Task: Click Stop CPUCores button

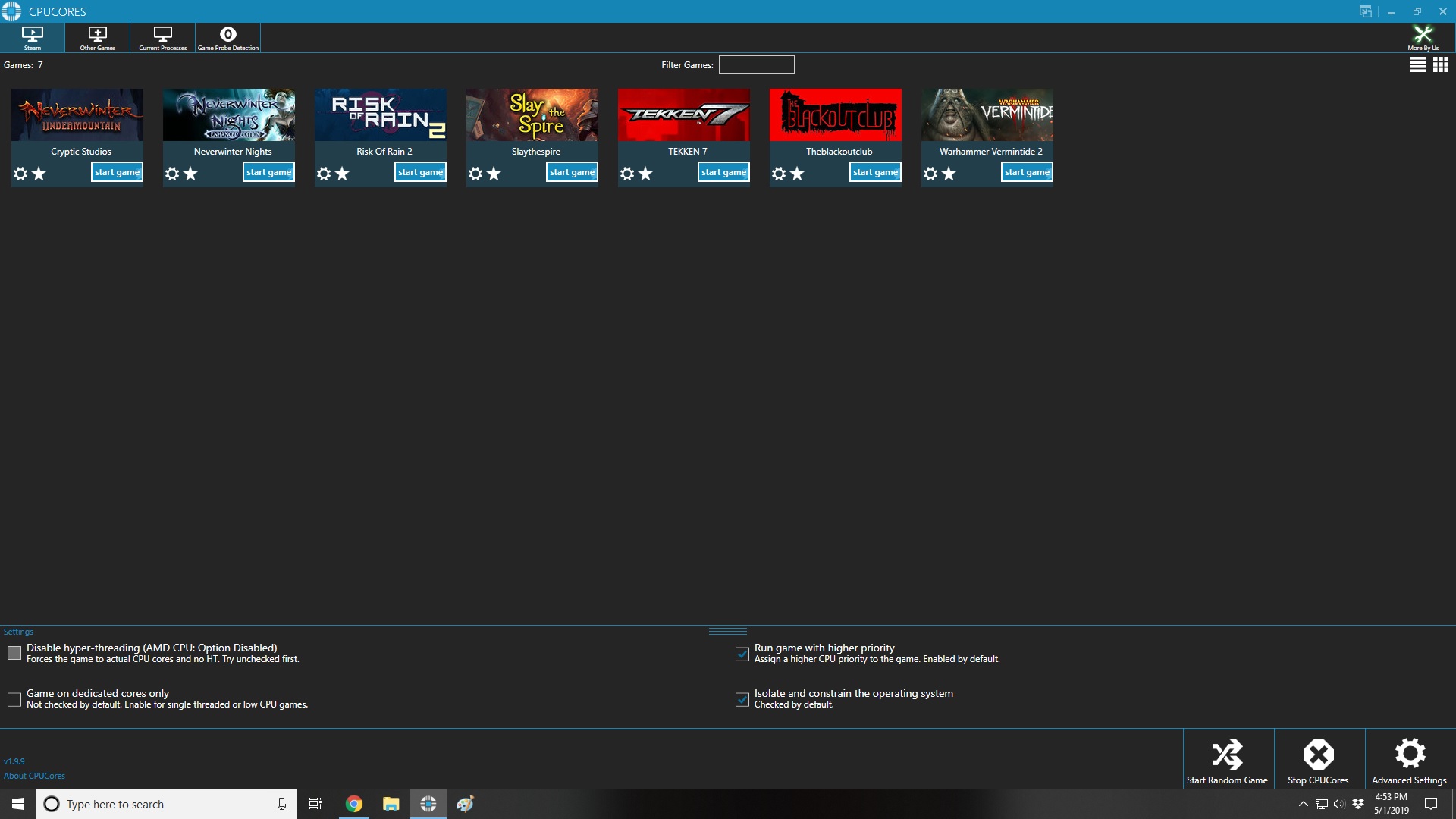Action: pos(1319,759)
